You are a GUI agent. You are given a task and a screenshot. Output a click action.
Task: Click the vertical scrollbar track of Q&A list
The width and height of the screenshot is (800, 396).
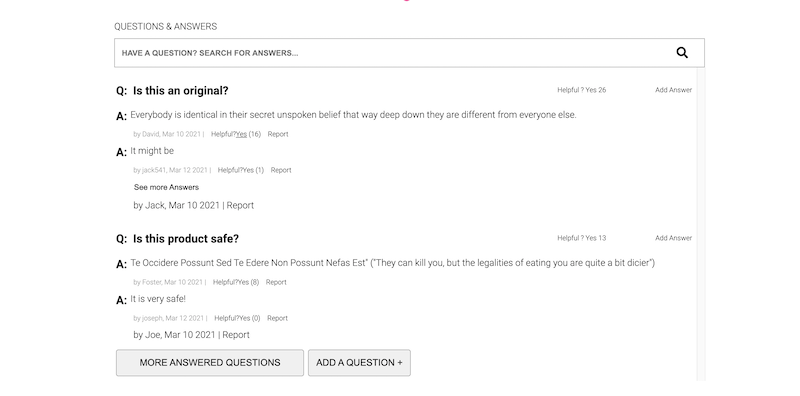click(x=701, y=225)
